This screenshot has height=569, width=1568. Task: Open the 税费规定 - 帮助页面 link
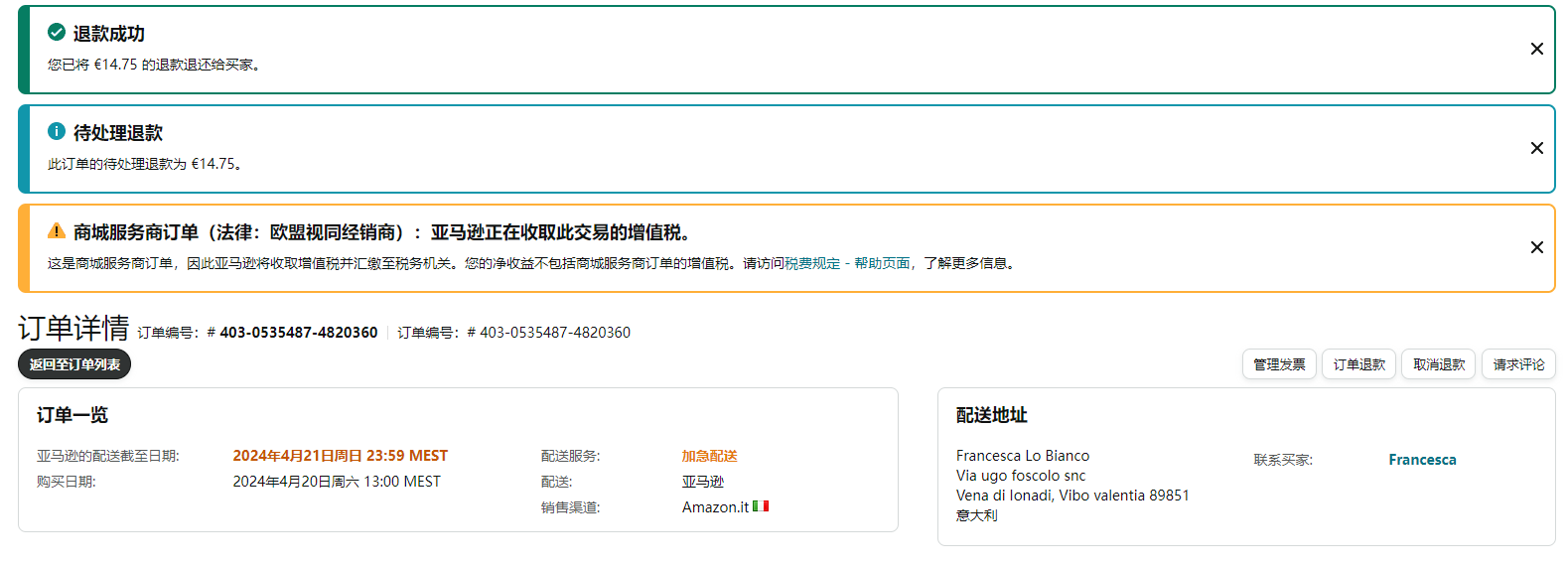tap(847, 263)
